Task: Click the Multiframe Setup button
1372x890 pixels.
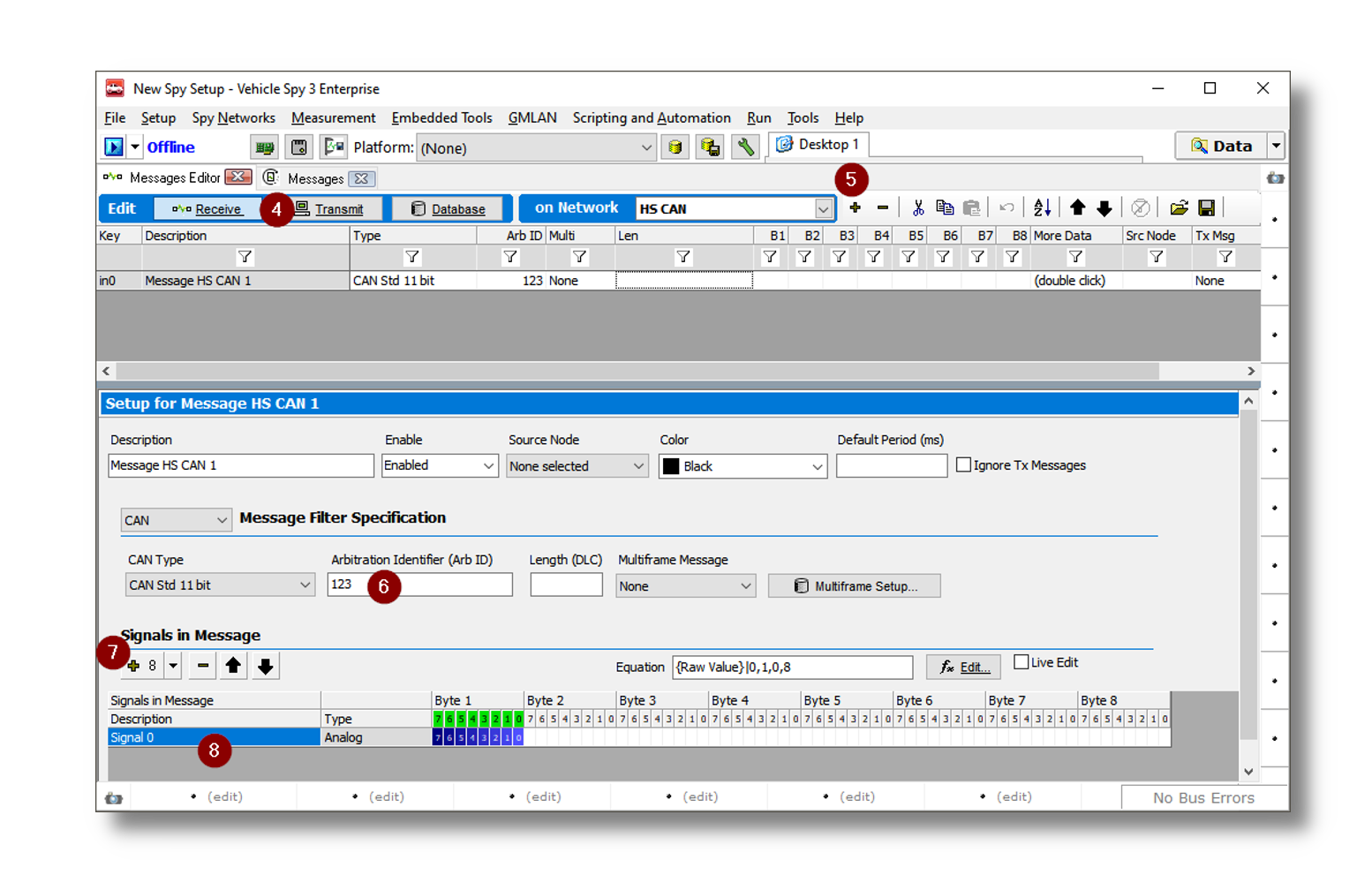Action: 854,586
